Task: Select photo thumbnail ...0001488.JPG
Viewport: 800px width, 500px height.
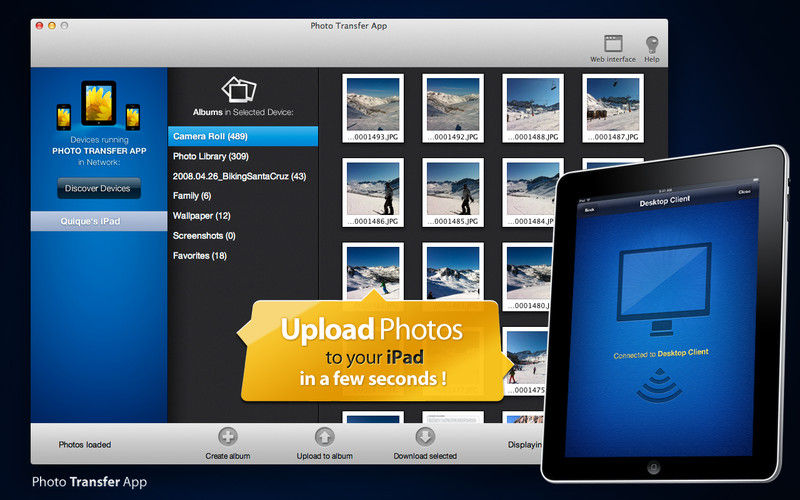Action: point(533,108)
